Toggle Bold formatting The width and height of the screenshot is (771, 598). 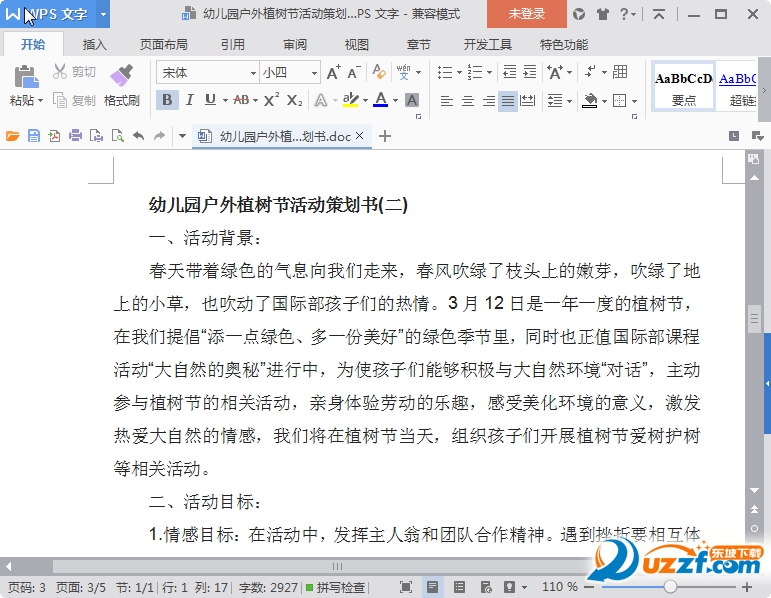167,100
